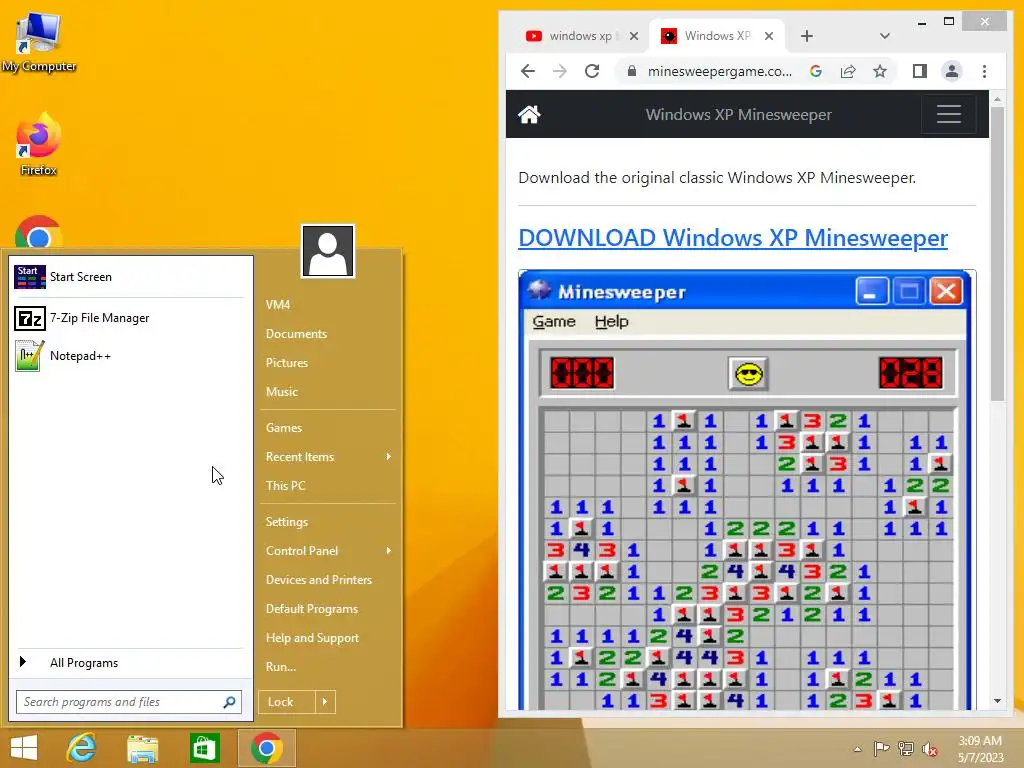Click the search magnifier icon in Start menu
Image resolution: width=1024 pixels, height=768 pixels.
(x=229, y=702)
